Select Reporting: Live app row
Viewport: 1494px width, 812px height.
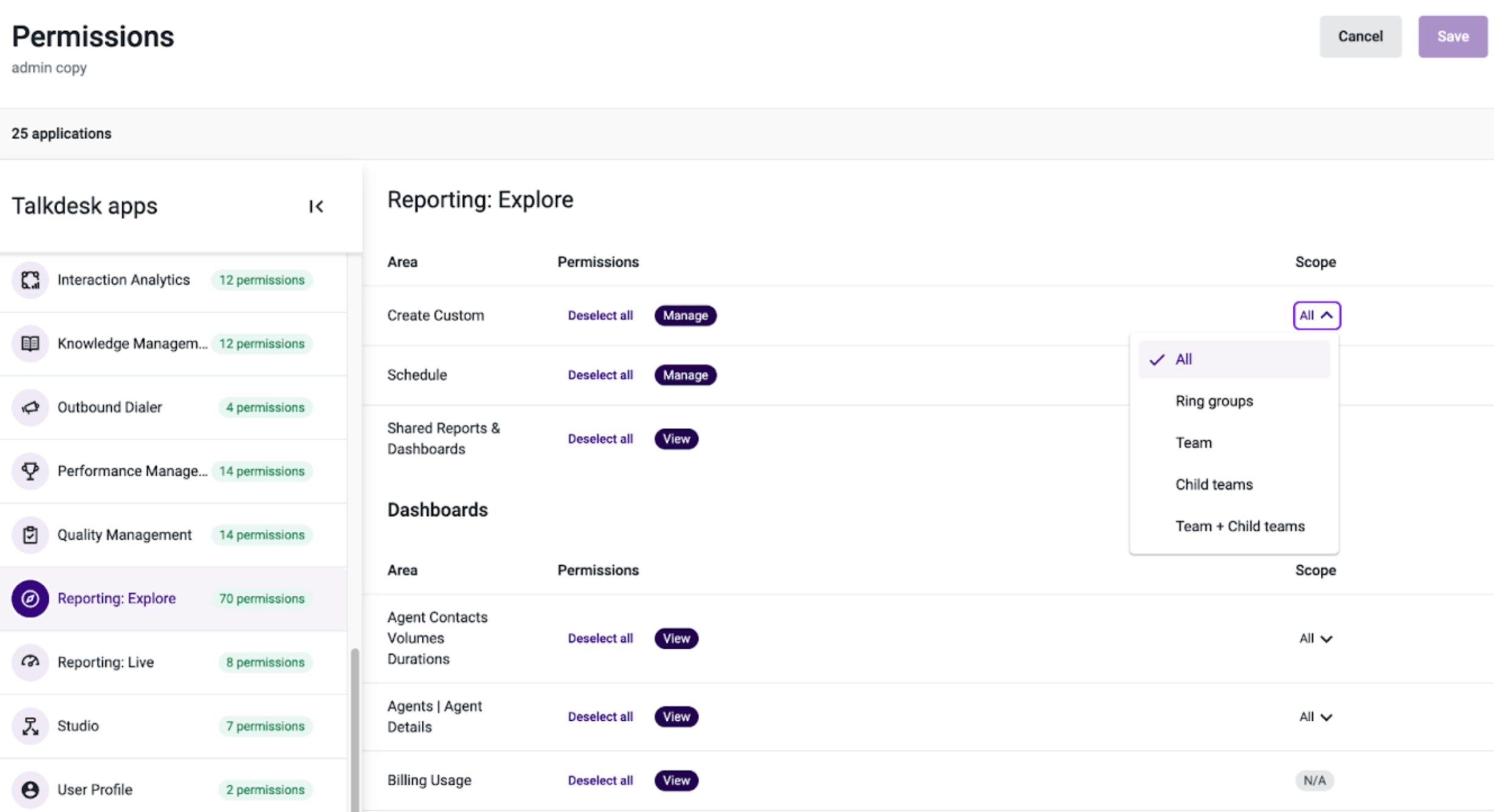pyautogui.click(x=173, y=662)
